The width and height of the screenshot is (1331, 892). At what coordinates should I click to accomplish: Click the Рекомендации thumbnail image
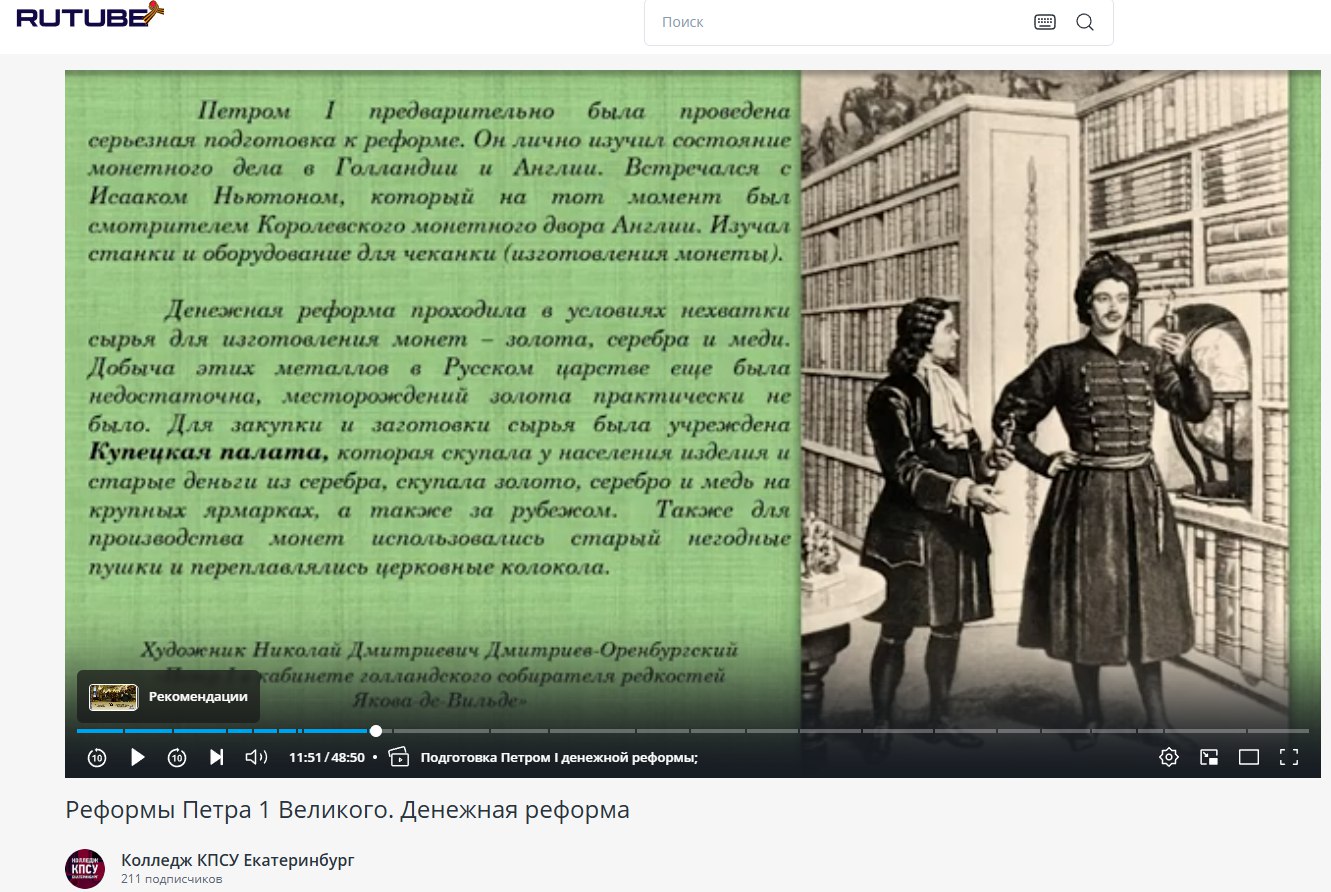113,697
